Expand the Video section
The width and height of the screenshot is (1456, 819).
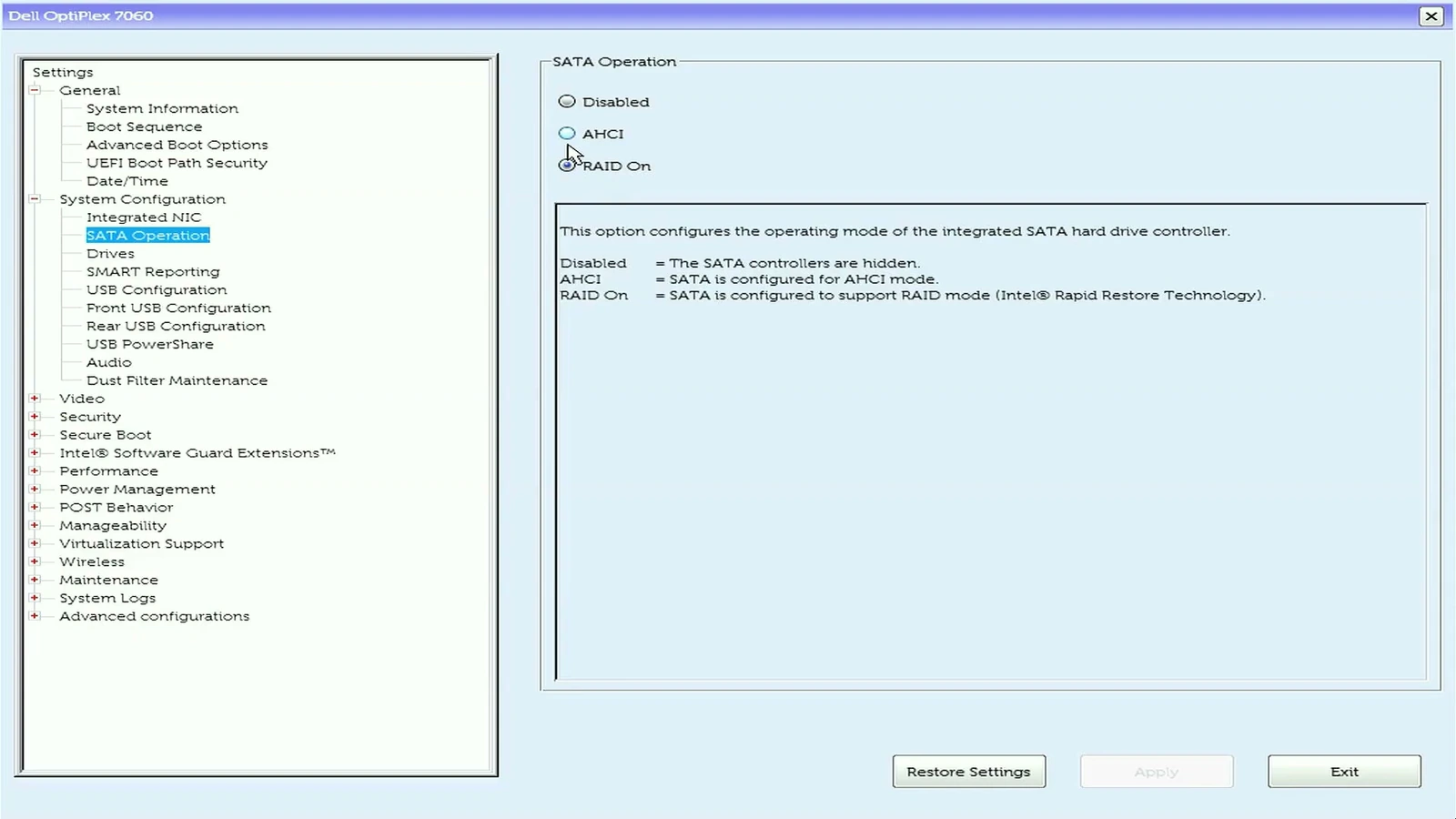[35, 398]
